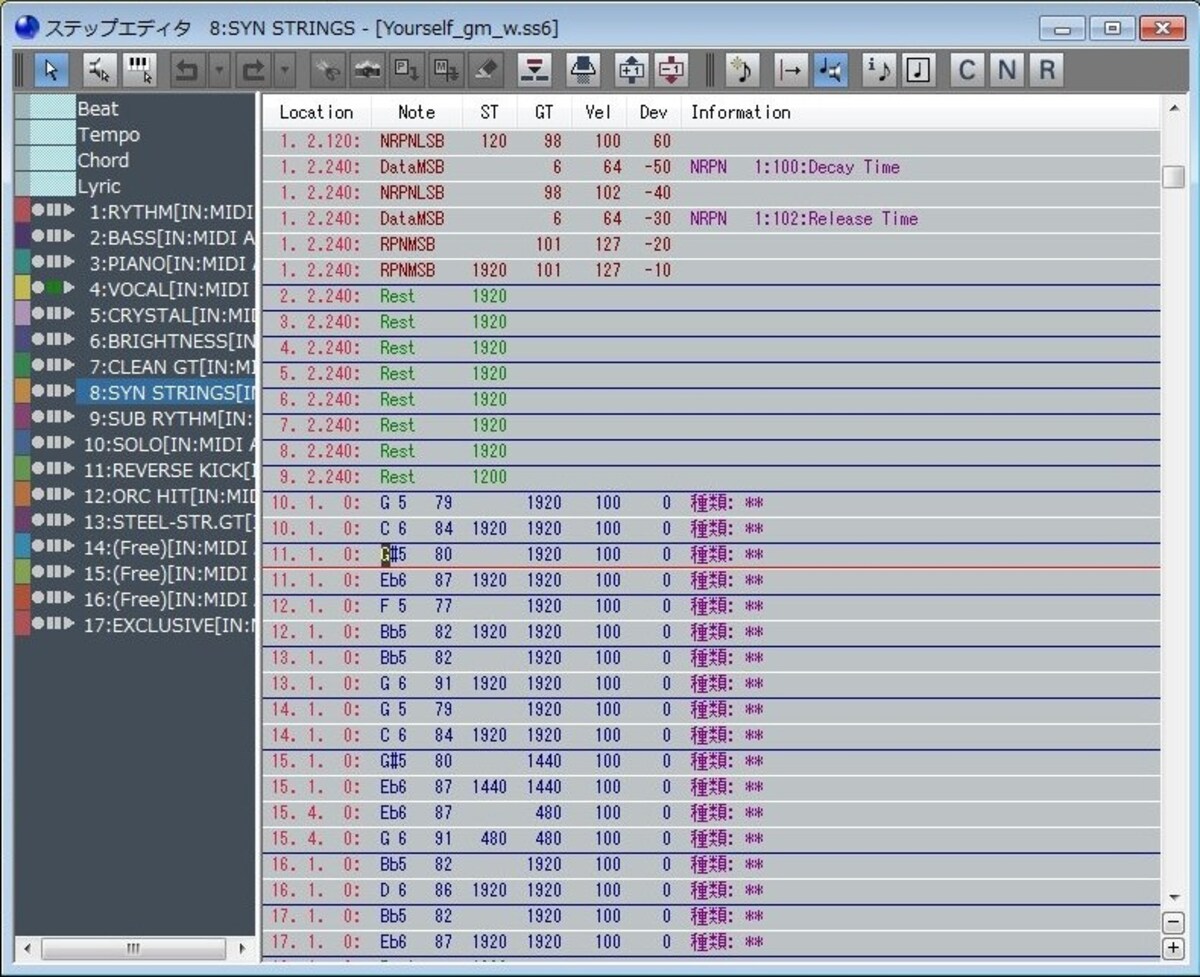1200x977 pixels.
Task: Toggle the C filter button
Action: pyautogui.click(x=966, y=69)
